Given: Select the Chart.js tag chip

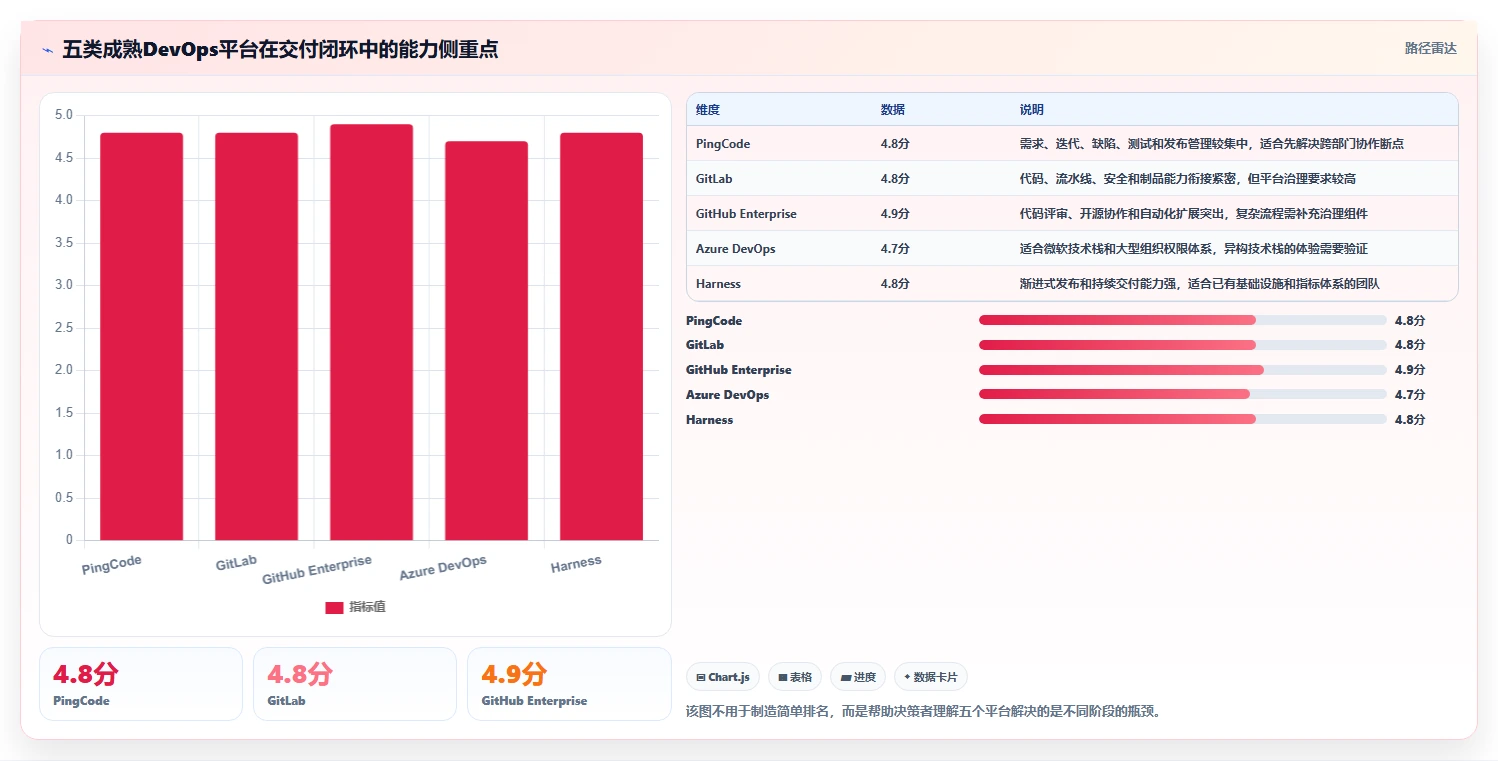Looking at the screenshot, I should [x=723, y=677].
